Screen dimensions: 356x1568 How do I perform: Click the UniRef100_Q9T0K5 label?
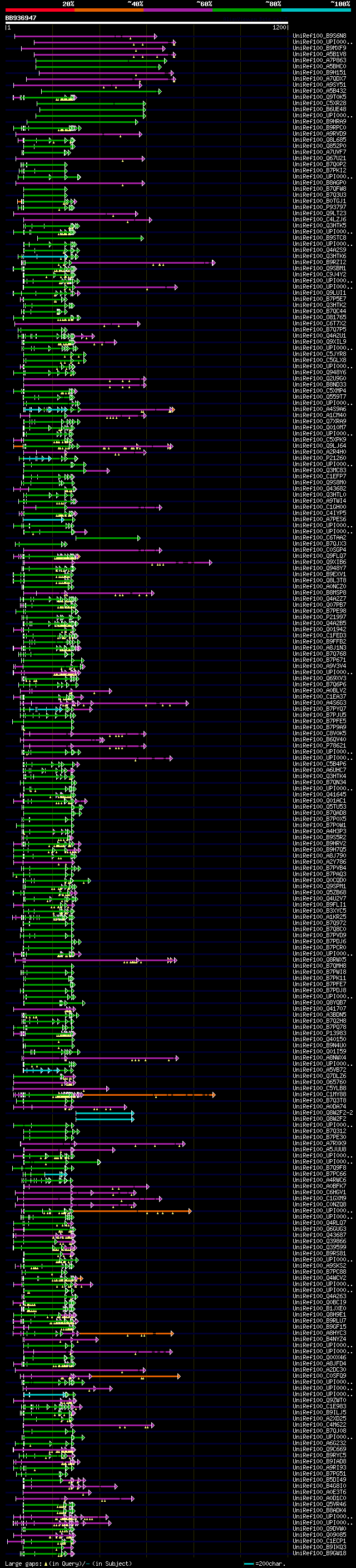pyautogui.click(x=319, y=97)
